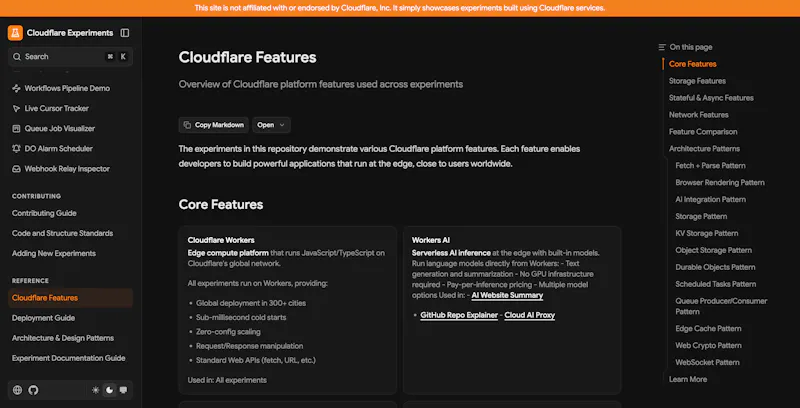Jump to Network Features section
The height and width of the screenshot is (408, 800).
698,115
